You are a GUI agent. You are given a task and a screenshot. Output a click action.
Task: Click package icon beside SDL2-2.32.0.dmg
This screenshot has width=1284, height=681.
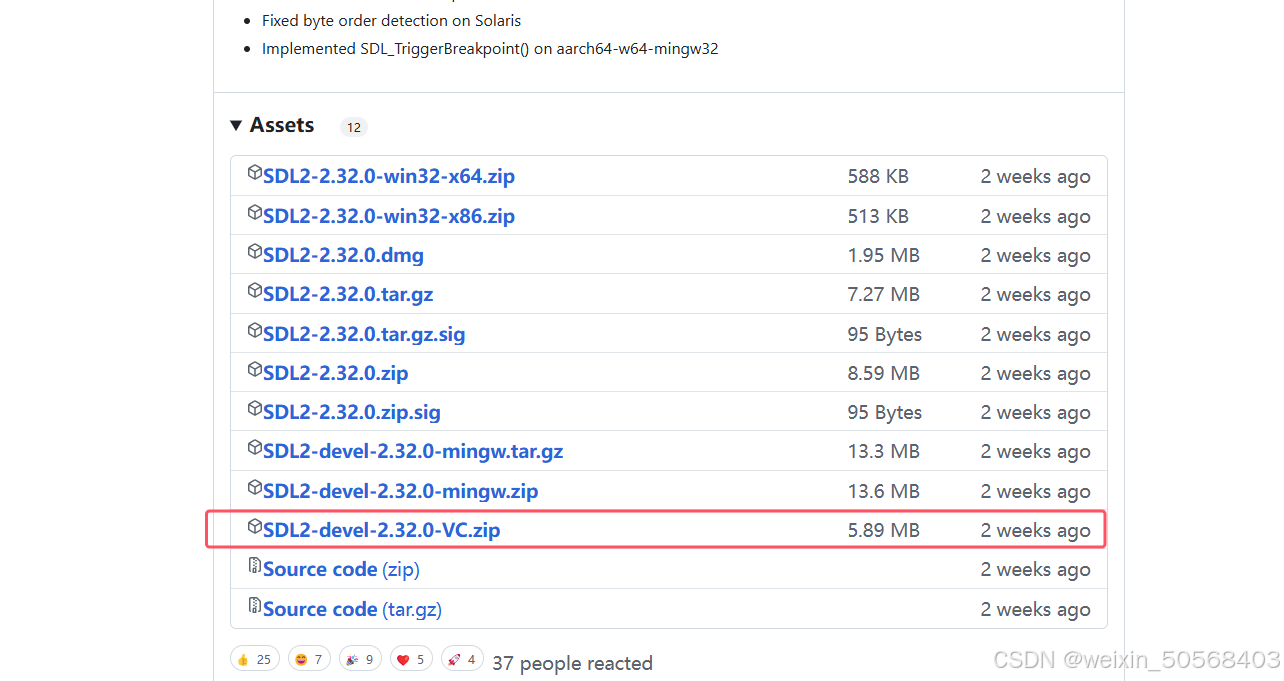coord(254,251)
